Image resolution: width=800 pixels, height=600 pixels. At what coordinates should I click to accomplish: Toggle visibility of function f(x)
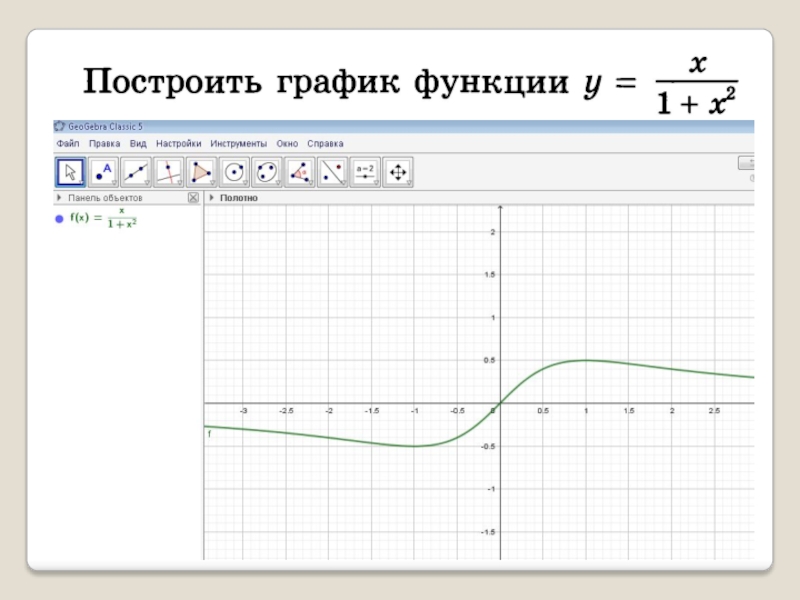(x=59, y=219)
